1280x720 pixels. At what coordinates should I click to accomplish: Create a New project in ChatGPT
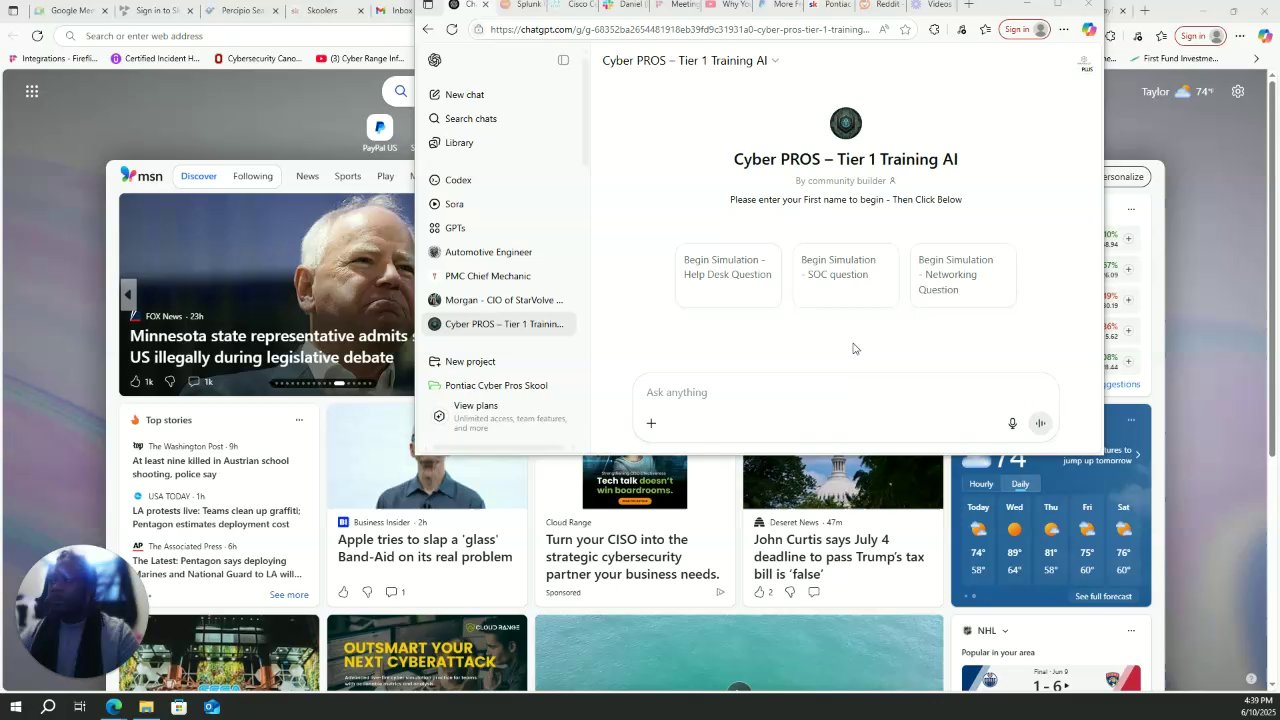point(470,362)
